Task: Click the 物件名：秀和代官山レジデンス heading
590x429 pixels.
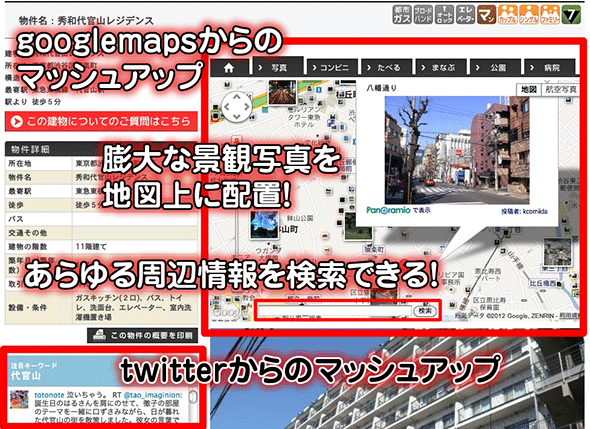Action: (x=86, y=20)
